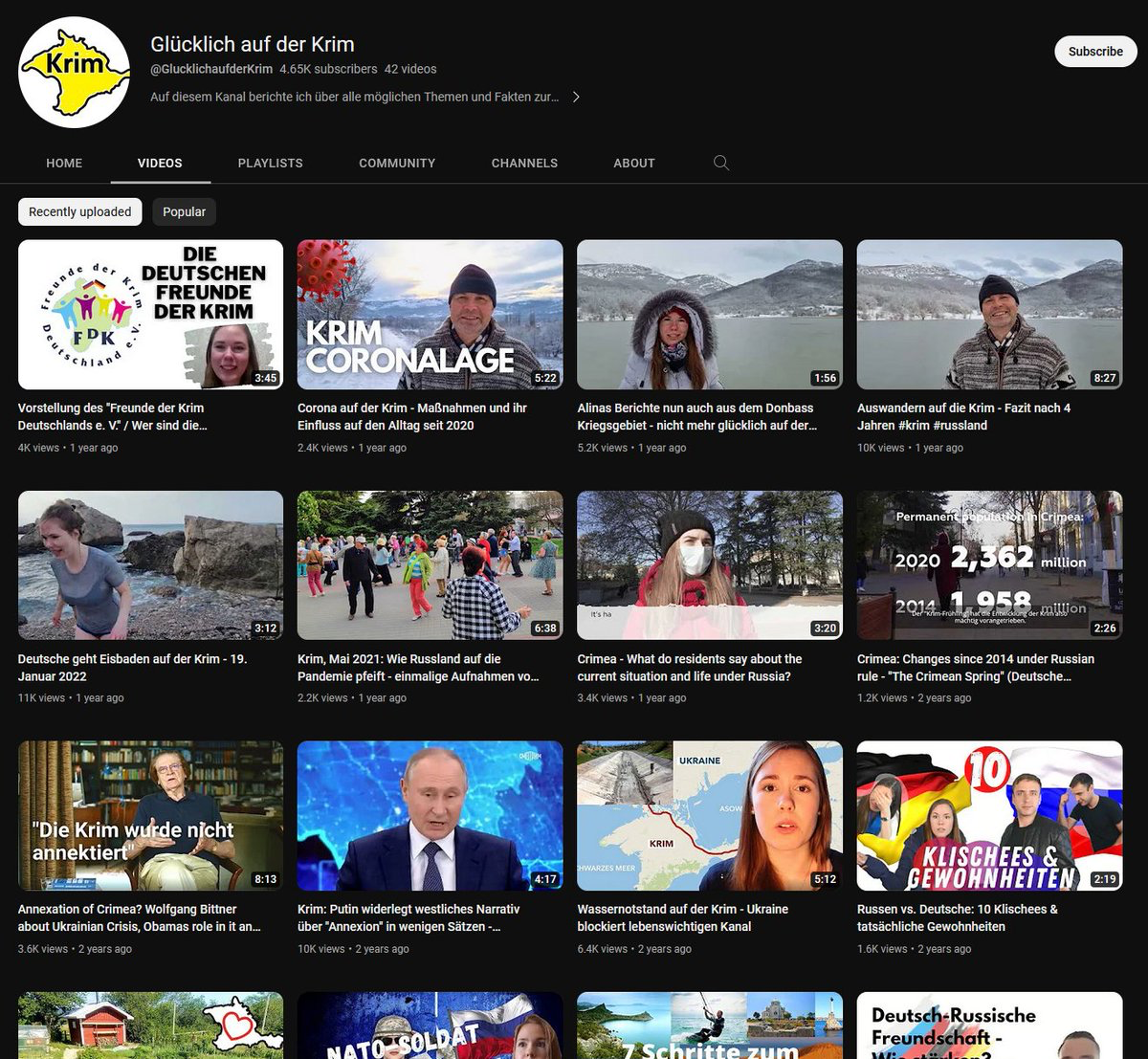Open the Putin press conference thumbnail
The height and width of the screenshot is (1059, 1148).
point(430,815)
